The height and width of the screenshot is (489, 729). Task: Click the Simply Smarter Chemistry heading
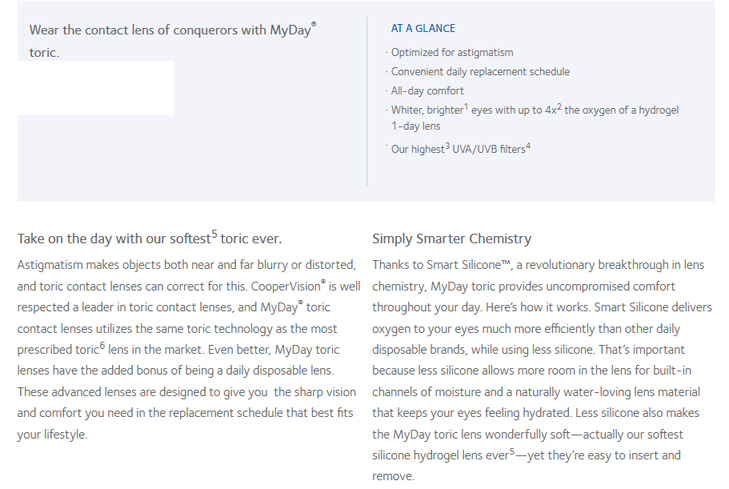[451, 239]
